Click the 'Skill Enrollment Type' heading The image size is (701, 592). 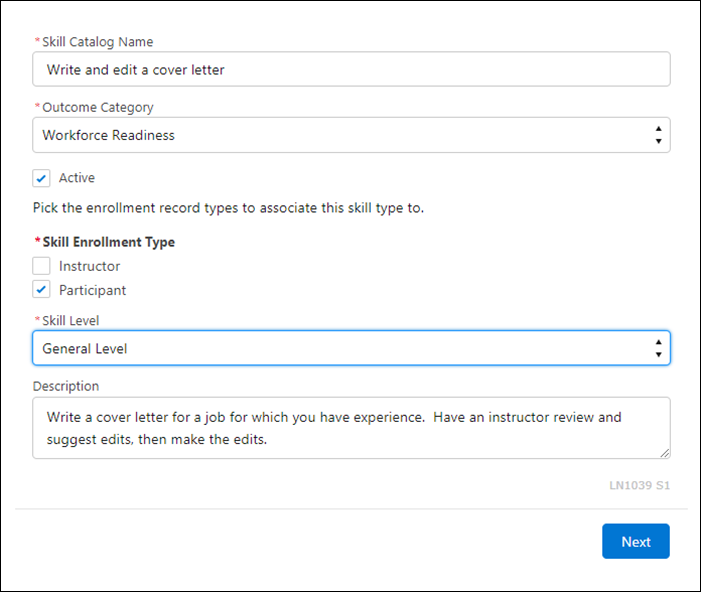coord(108,242)
